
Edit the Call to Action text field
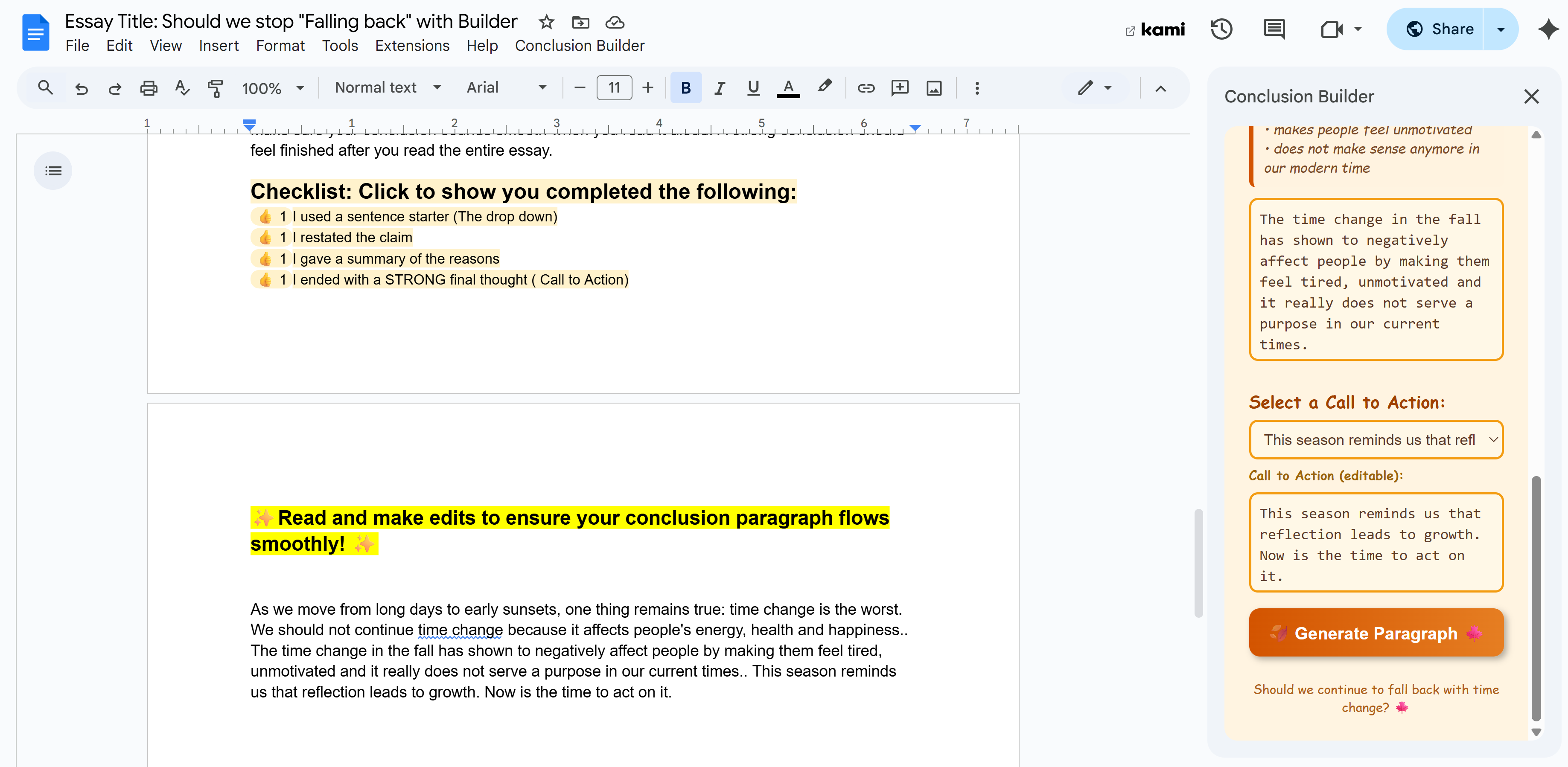(x=1376, y=543)
